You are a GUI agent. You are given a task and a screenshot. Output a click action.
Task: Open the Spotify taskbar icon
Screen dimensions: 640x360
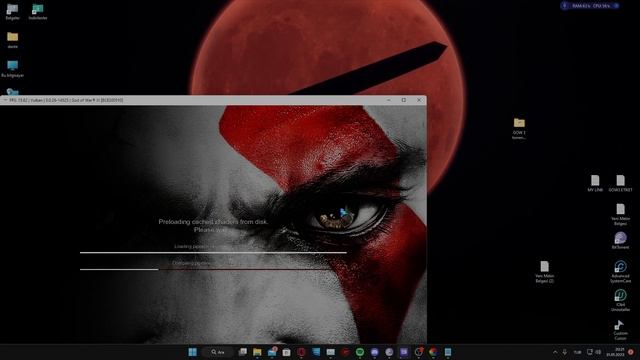point(360,352)
